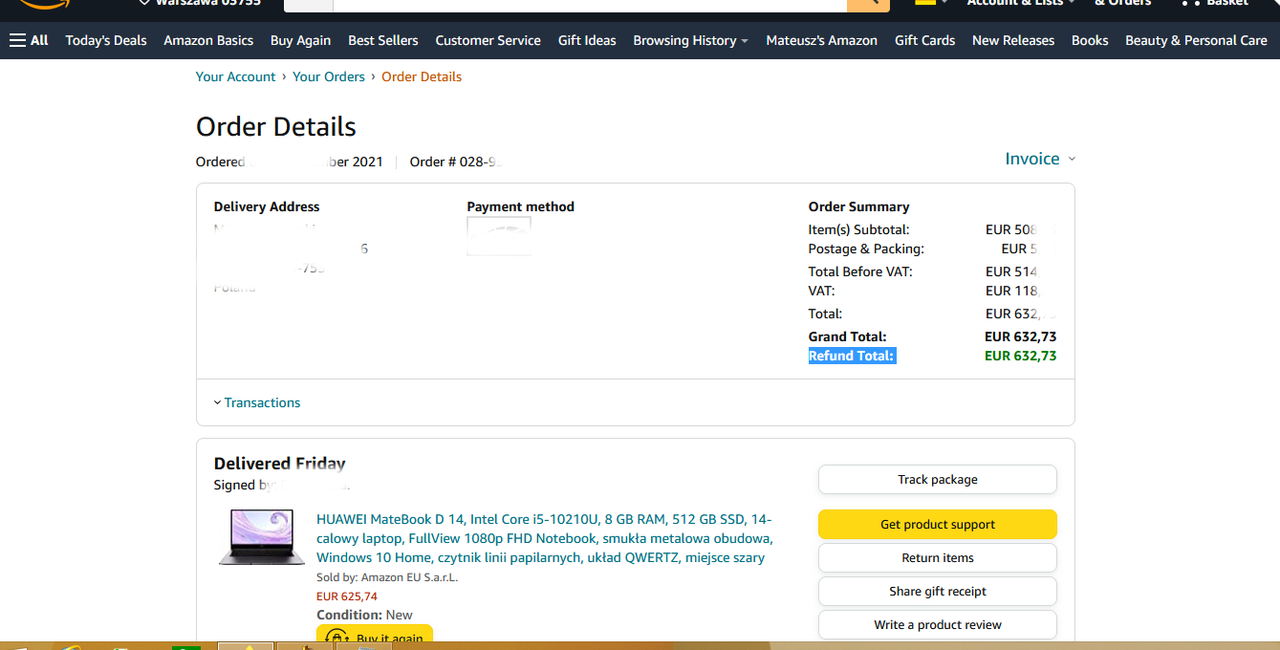Viewport: 1280px width, 650px height.
Task: Click the Track package button
Action: [x=937, y=479]
